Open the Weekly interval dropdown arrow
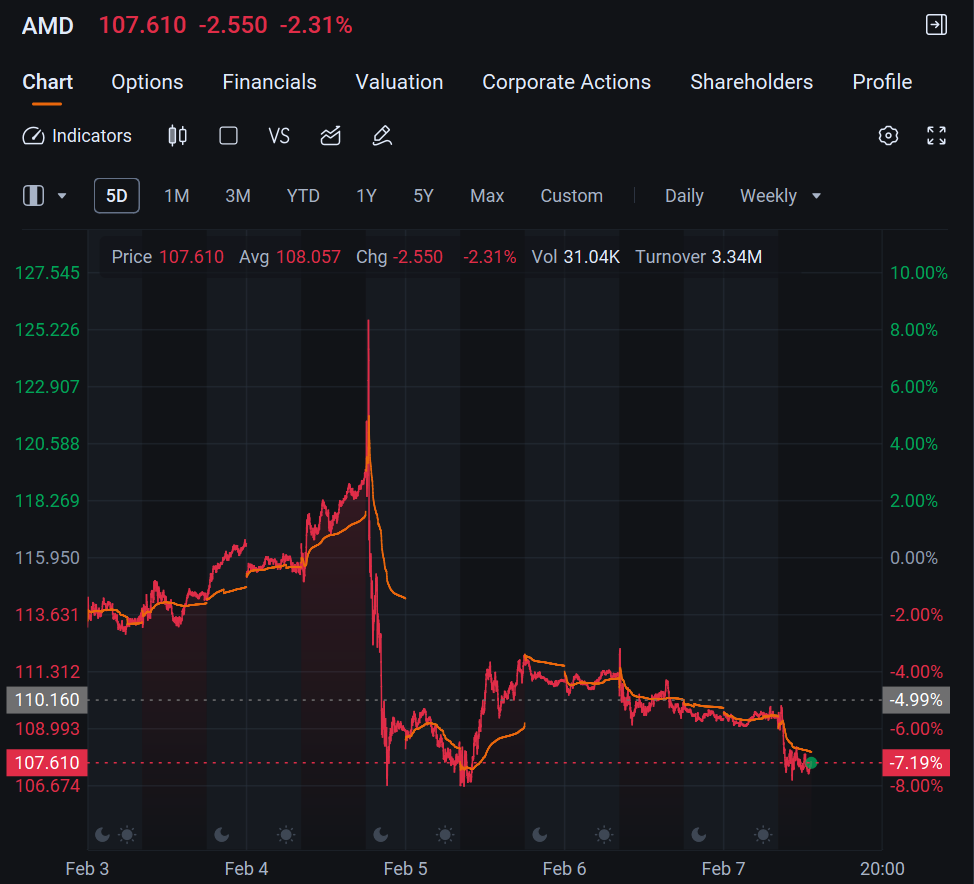This screenshot has height=884, width=974. (x=816, y=196)
